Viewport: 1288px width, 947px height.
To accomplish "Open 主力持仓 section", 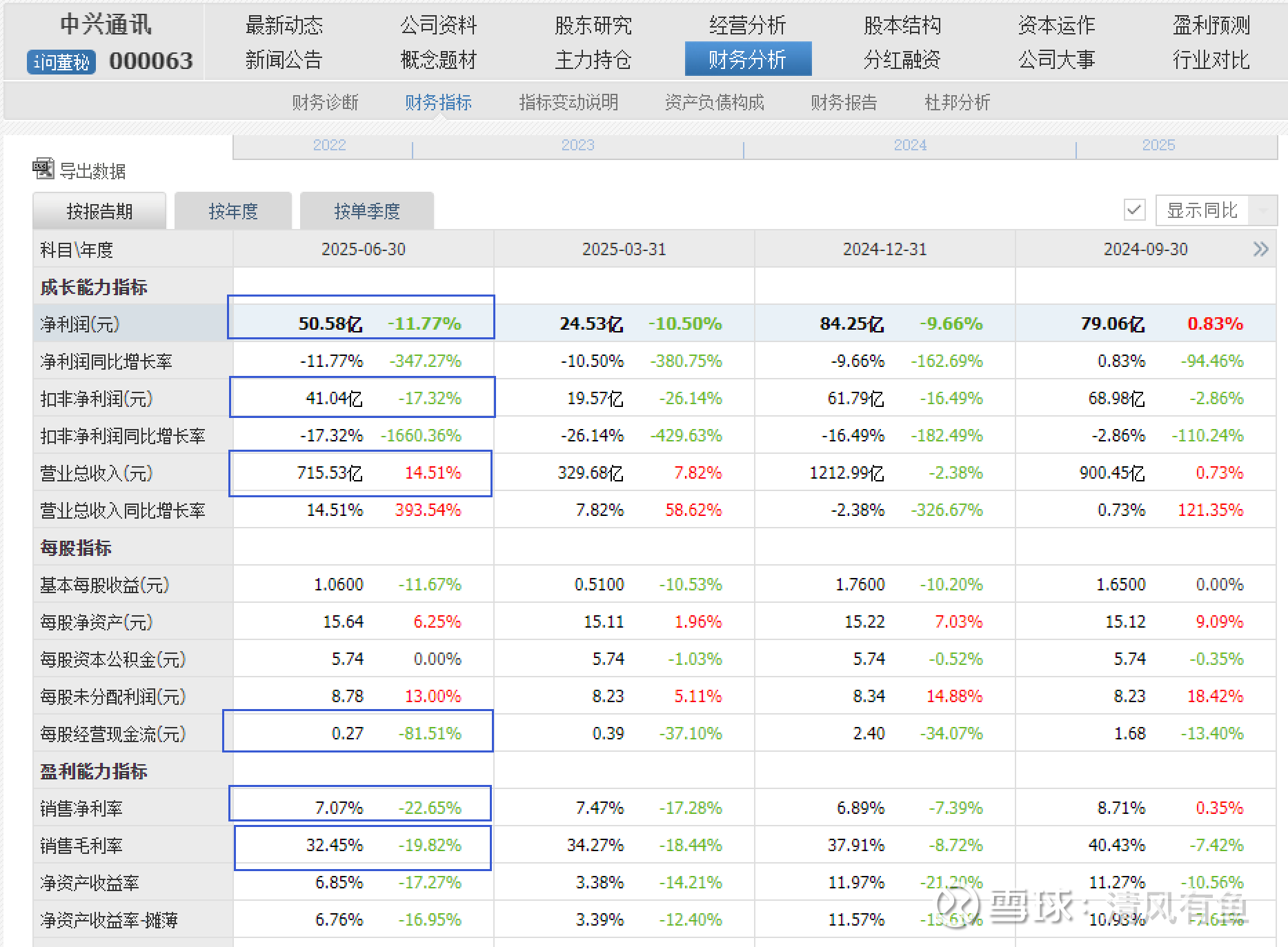I will (x=593, y=60).
